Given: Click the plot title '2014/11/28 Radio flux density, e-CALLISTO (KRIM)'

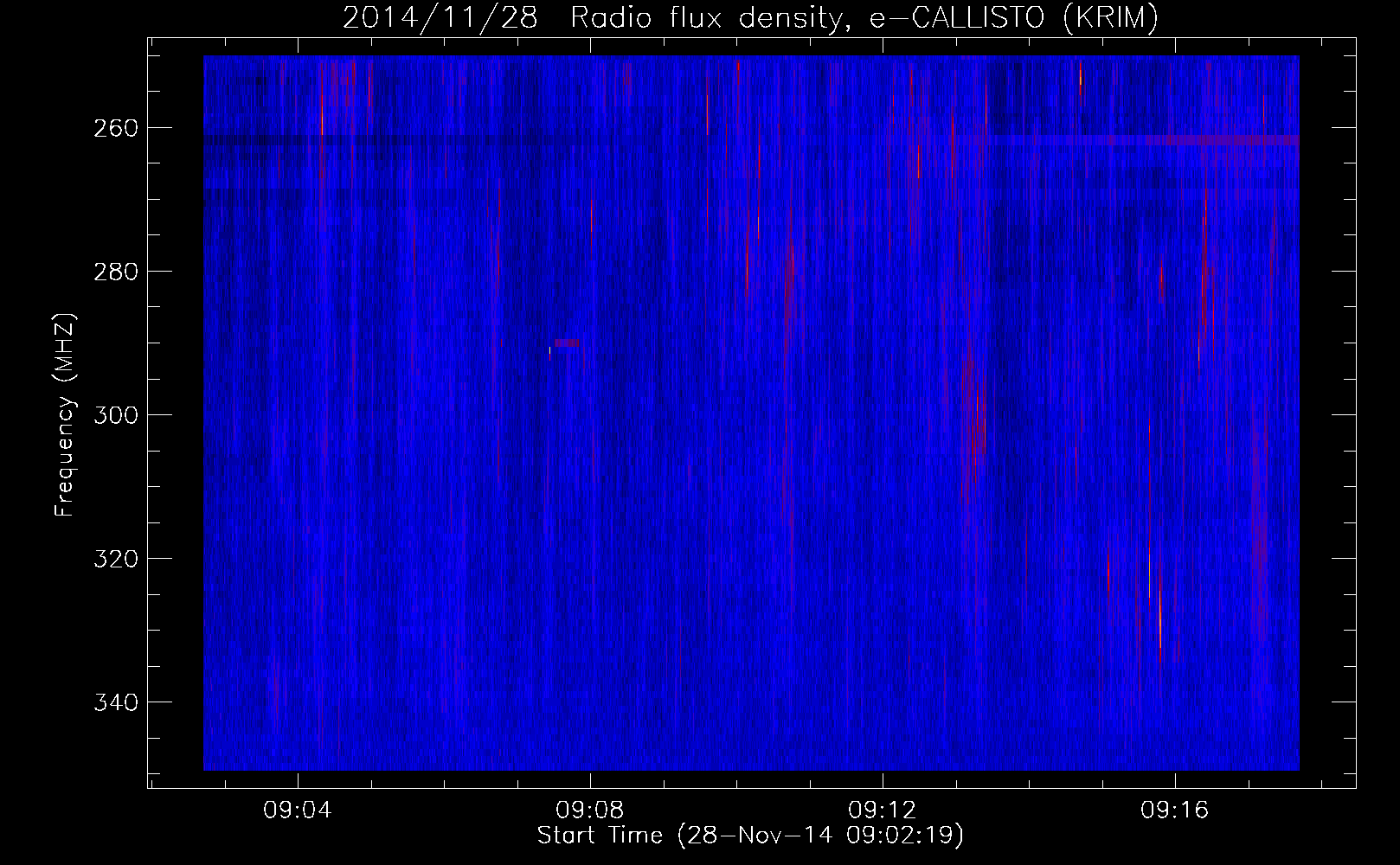Looking at the screenshot, I should click(750, 18).
